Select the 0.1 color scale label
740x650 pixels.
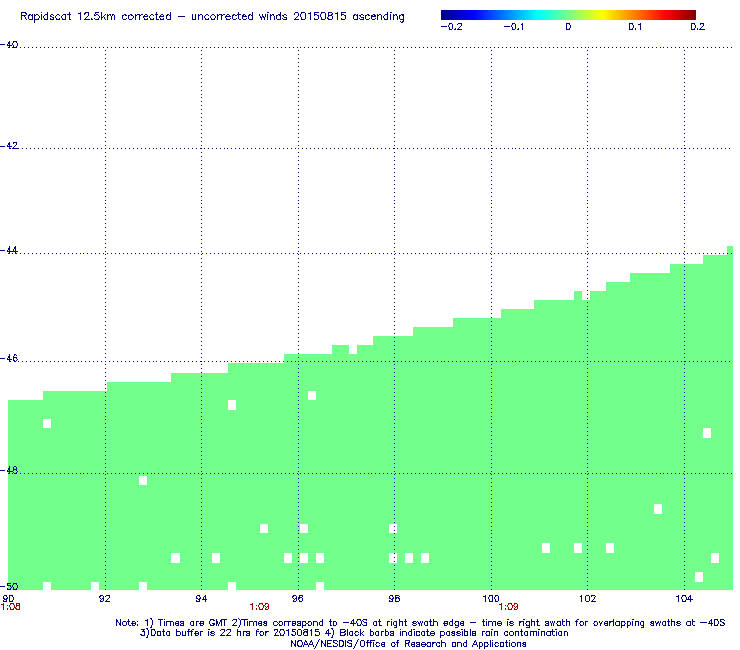(x=635, y=27)
